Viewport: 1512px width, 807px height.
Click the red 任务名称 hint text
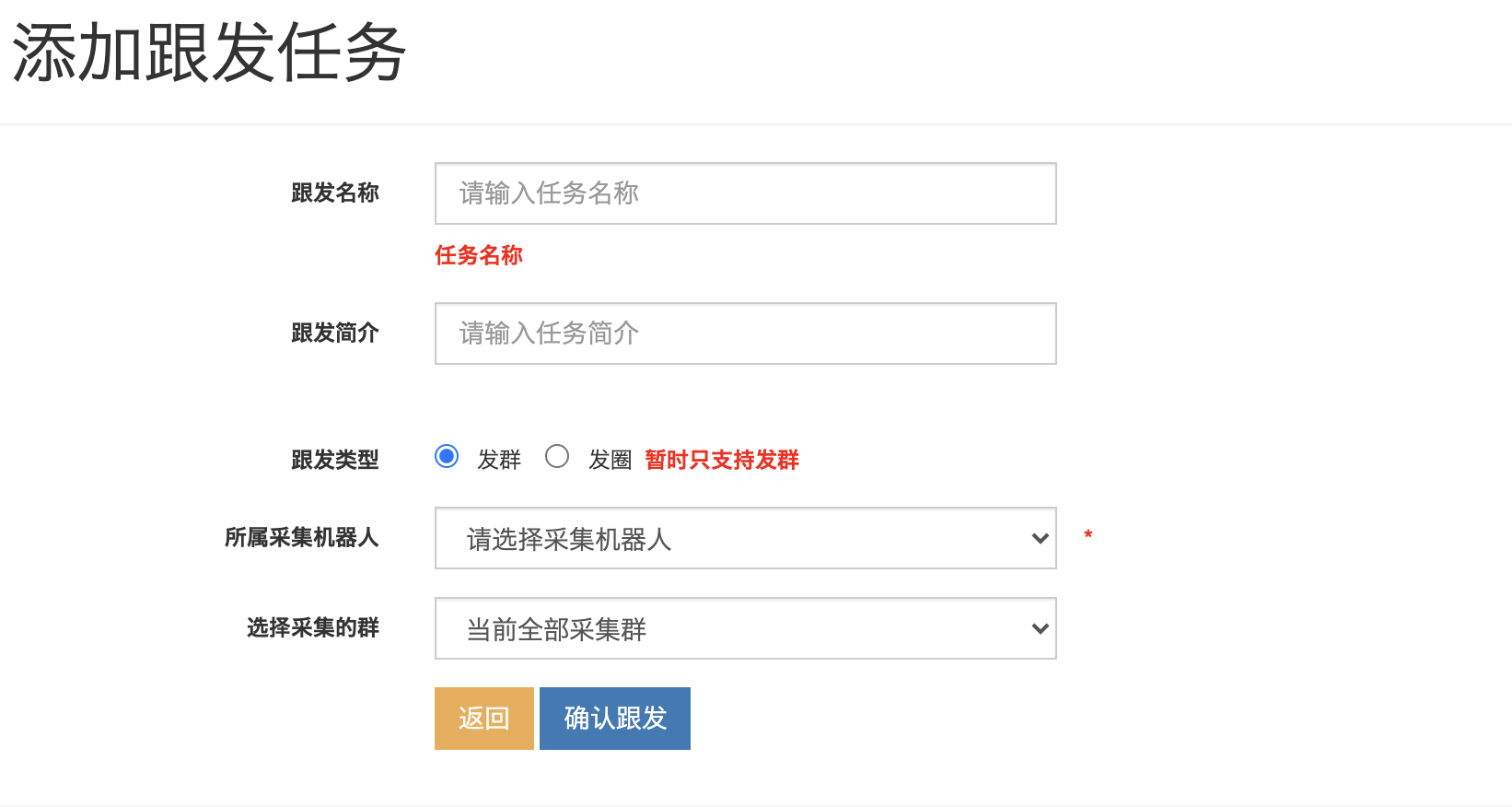(x=479, y=256)
